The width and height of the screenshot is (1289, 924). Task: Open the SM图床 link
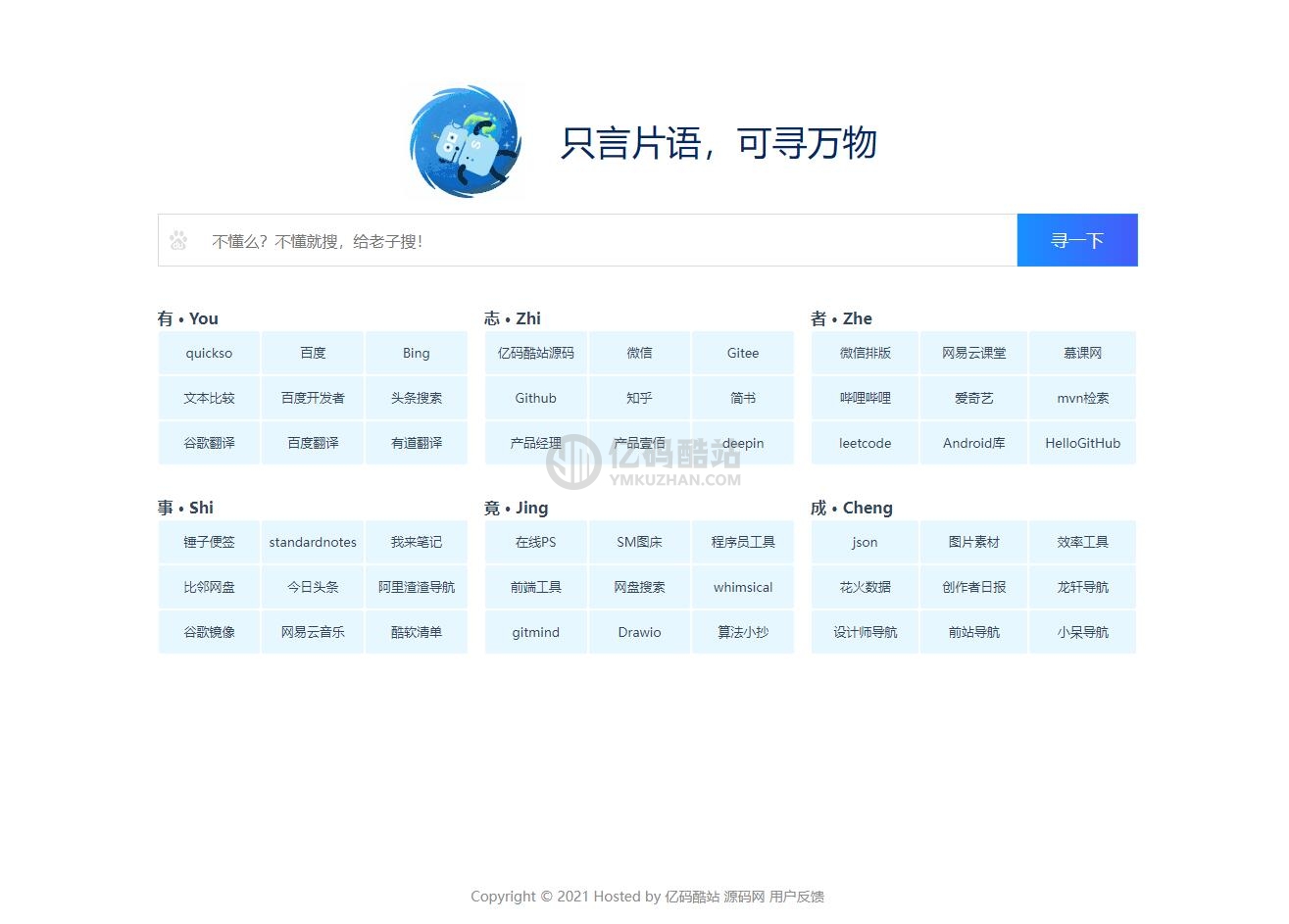[639, 542]
